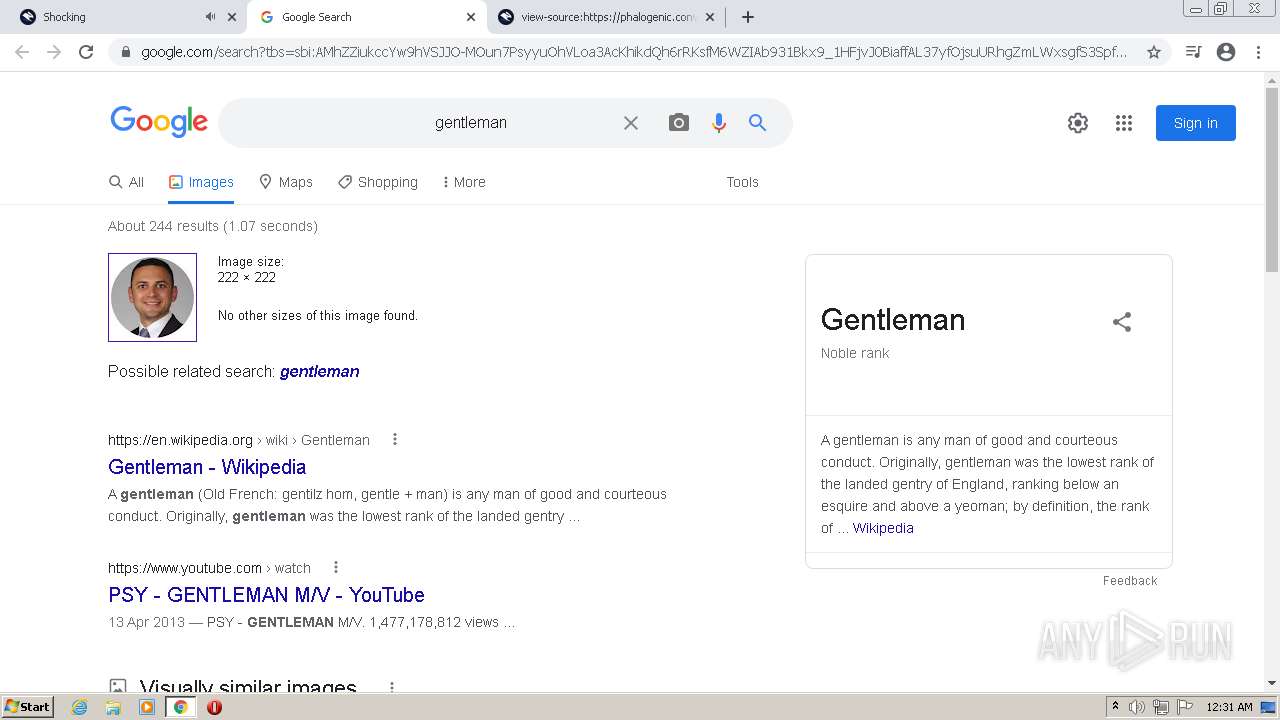1280x720 pixels.
Task: Open the Windows Start menu
Action: point(27,707)
